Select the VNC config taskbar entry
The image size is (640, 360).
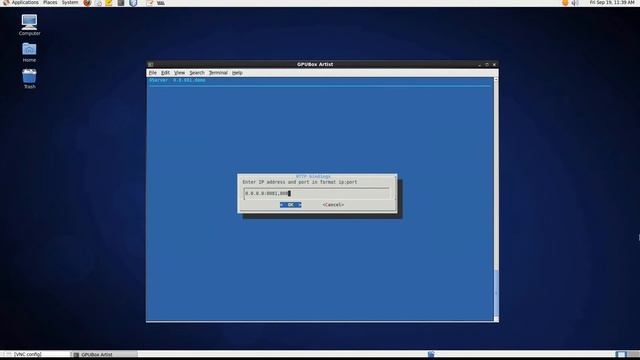36,354
